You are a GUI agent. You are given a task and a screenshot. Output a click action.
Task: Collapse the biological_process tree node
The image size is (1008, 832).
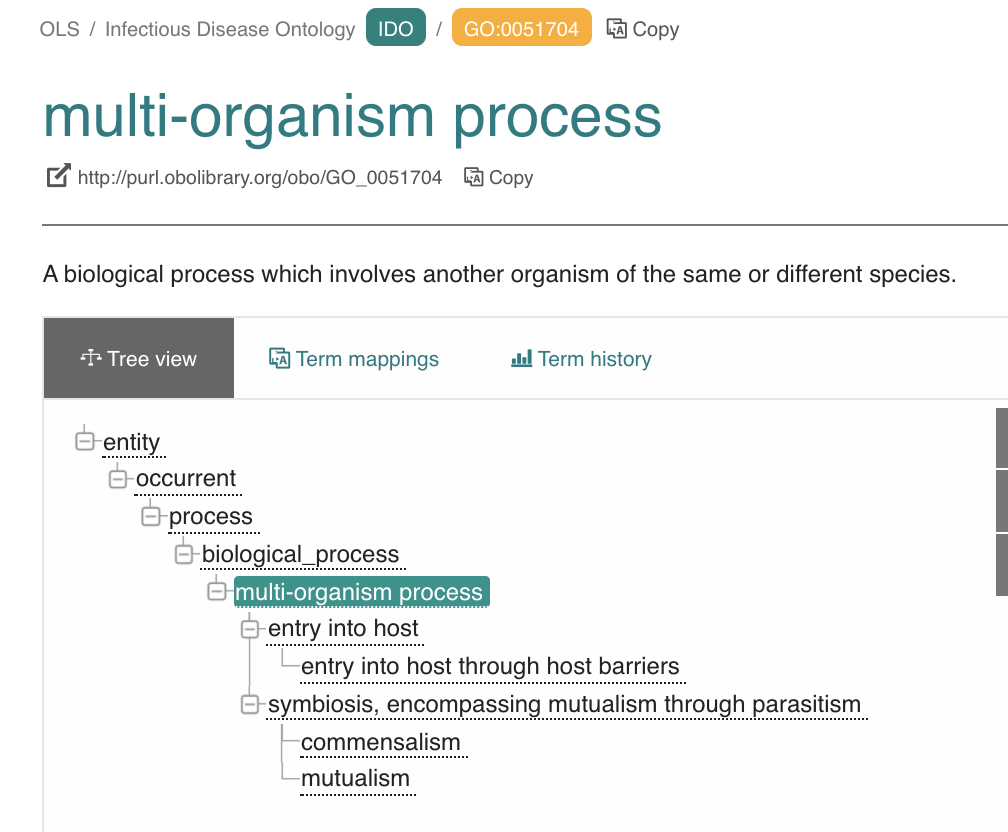[x=183, y=553]
